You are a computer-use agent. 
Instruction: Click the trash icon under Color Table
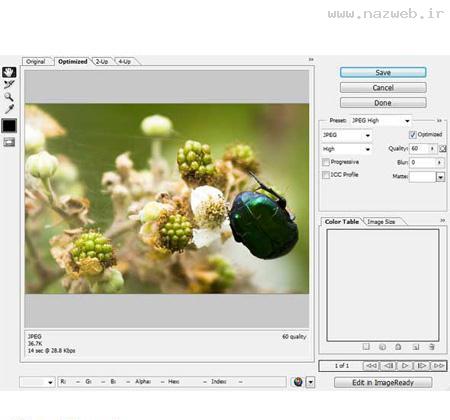(x=431, y=347)
